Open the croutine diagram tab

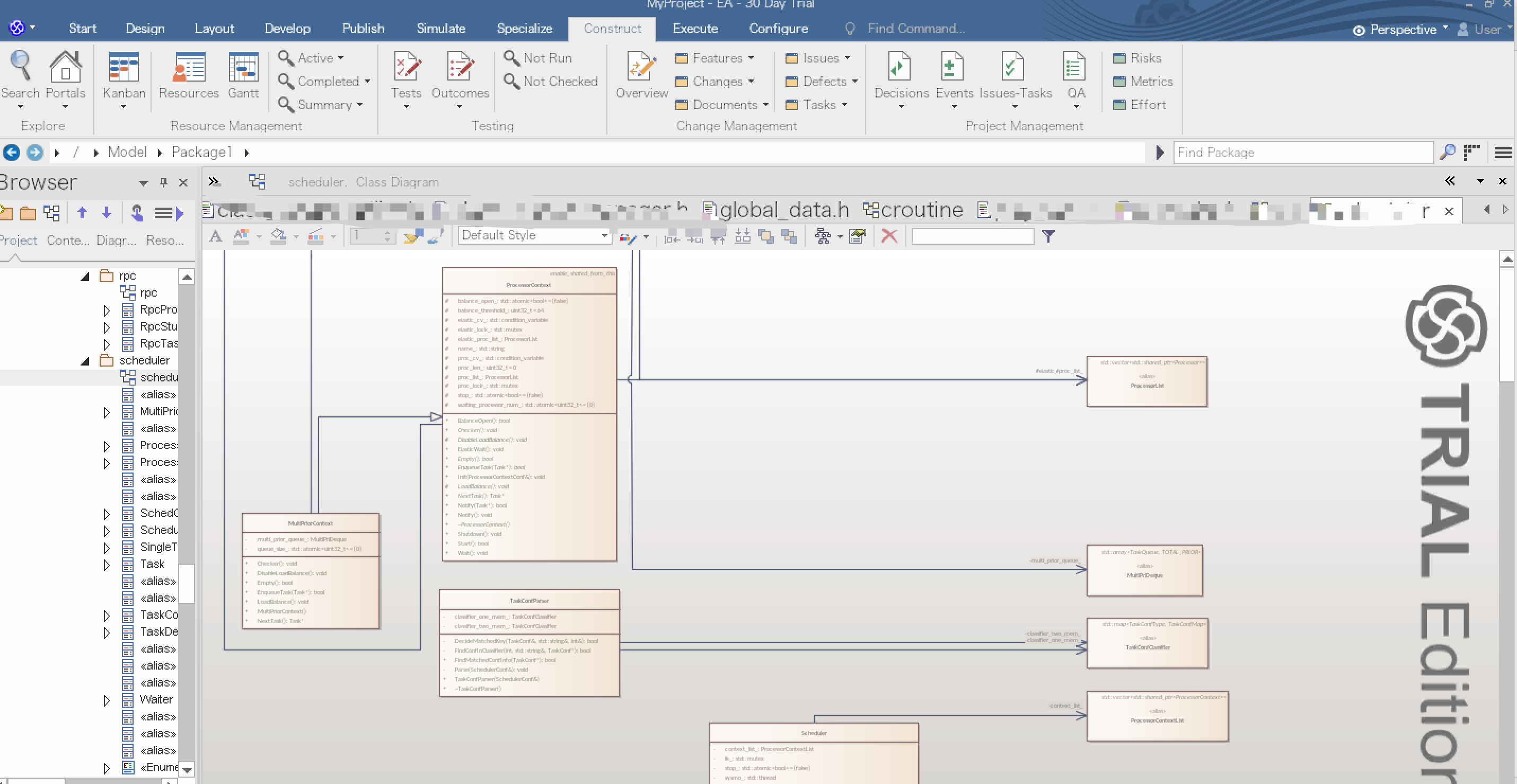point(913,210)
